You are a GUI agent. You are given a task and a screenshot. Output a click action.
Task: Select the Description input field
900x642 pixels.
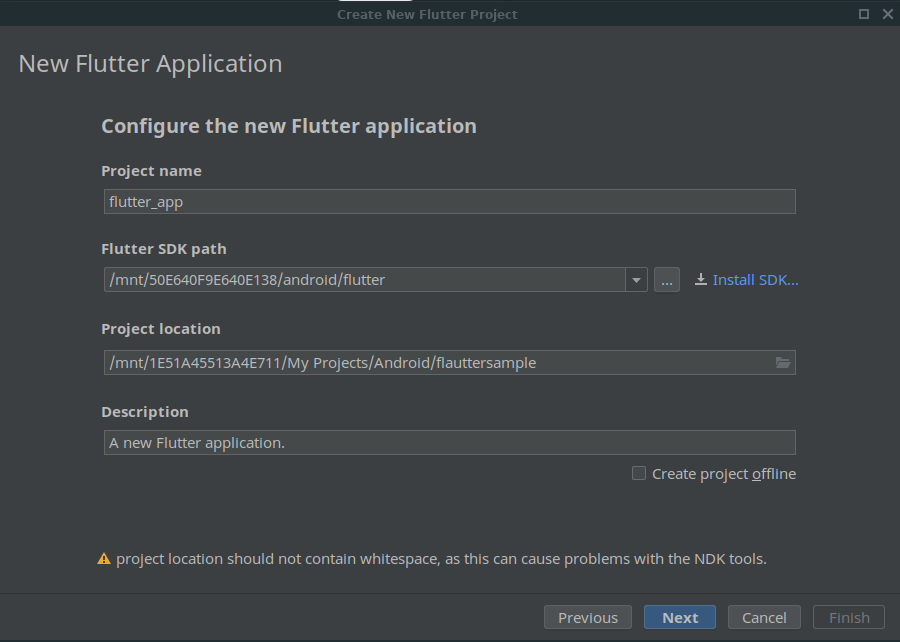(x=449, y=443)
